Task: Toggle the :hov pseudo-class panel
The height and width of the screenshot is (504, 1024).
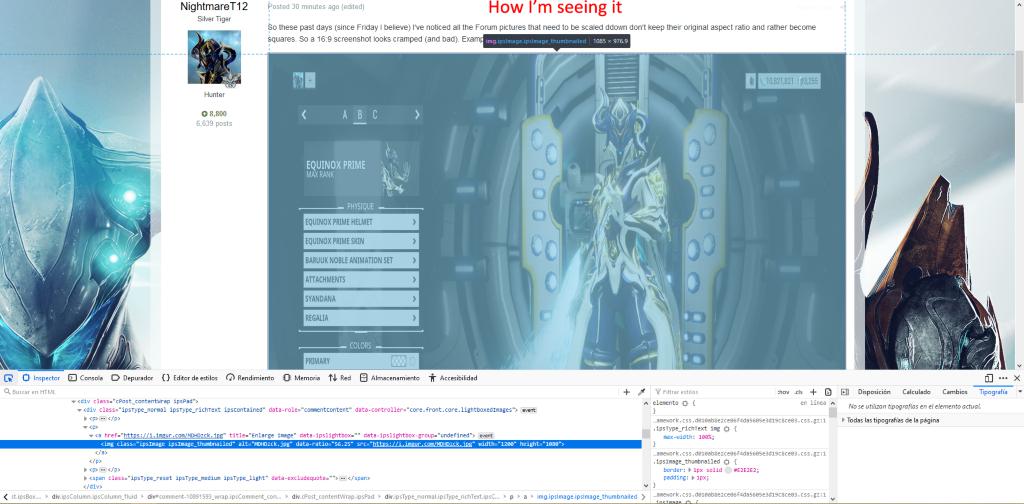Action: [x=784, y=392]
